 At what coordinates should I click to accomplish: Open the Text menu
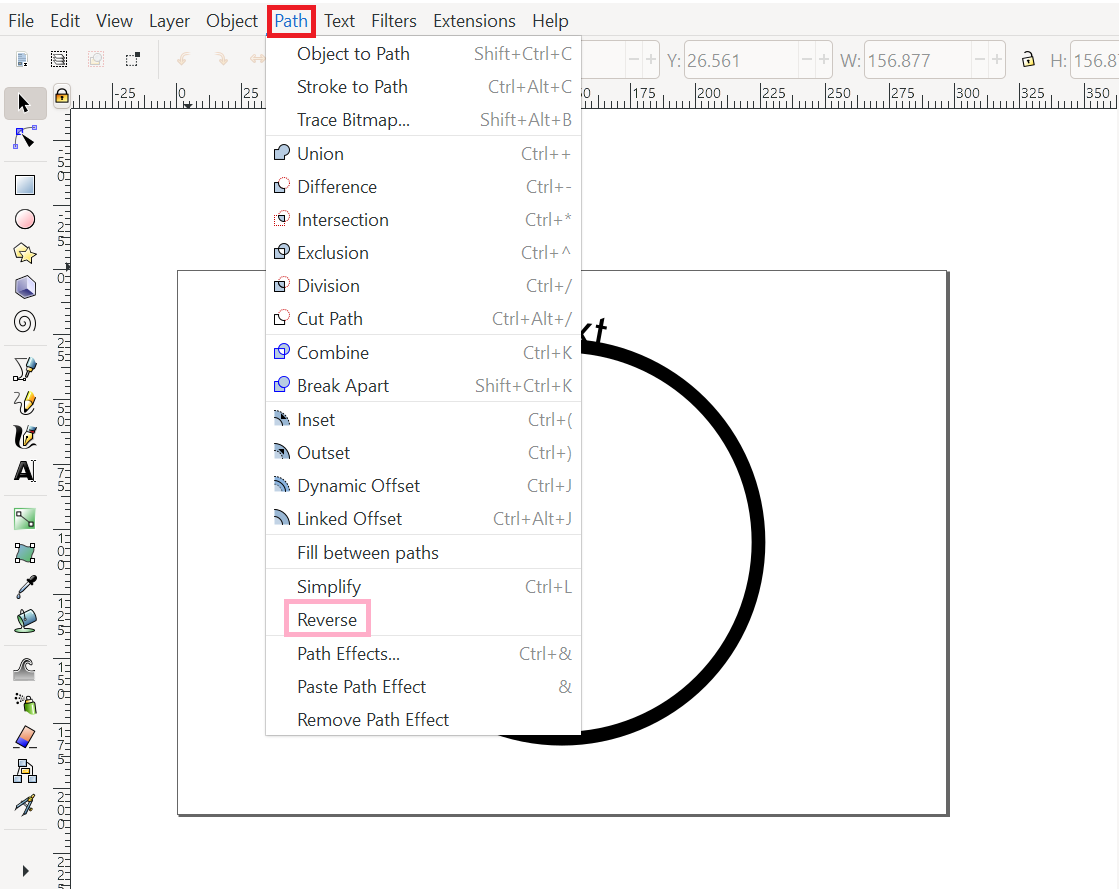pyautogui.click(x=339, y=21)
